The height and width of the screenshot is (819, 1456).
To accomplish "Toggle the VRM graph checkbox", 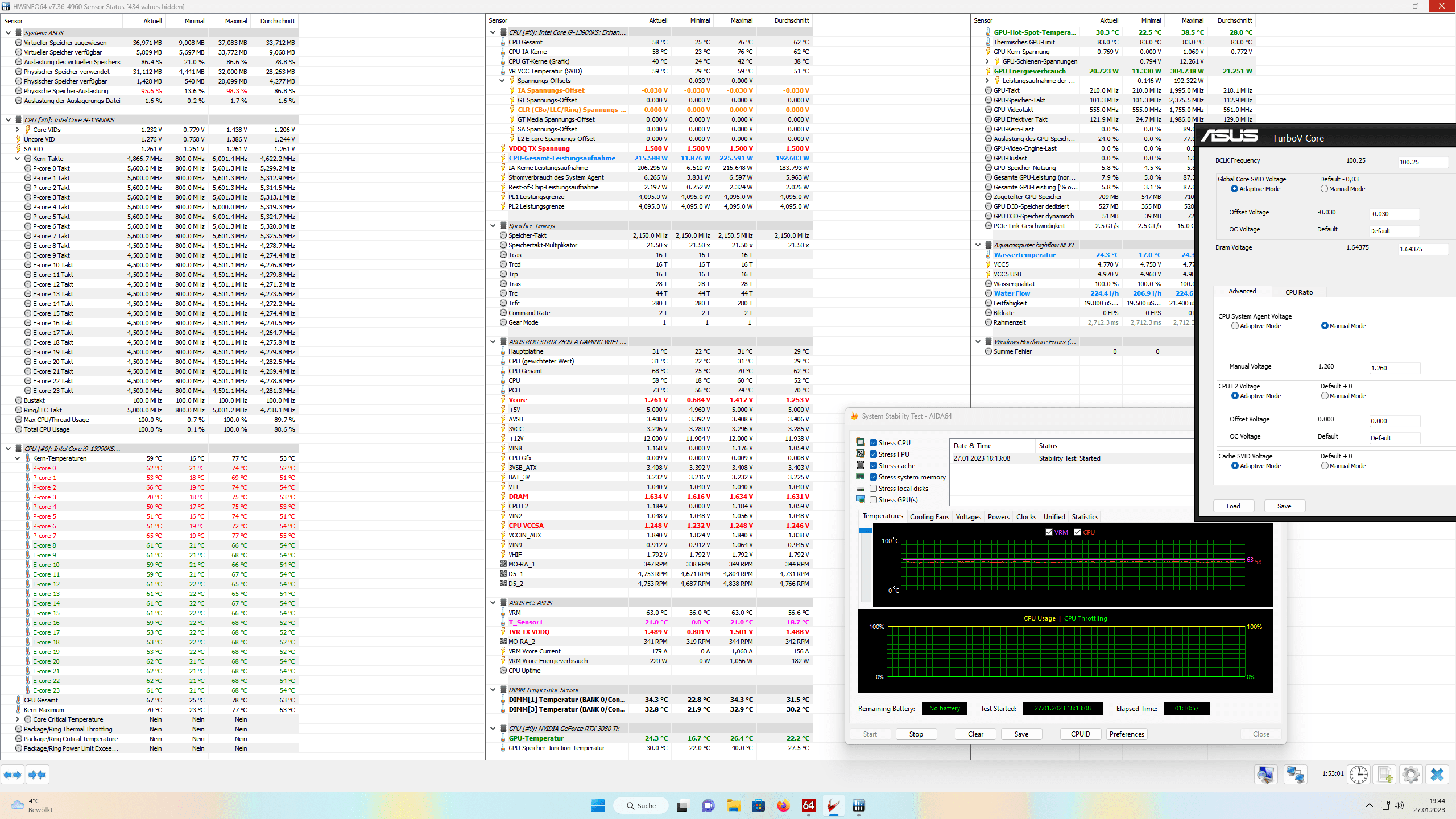I will pyautogui.click(x=1049, y=532).
